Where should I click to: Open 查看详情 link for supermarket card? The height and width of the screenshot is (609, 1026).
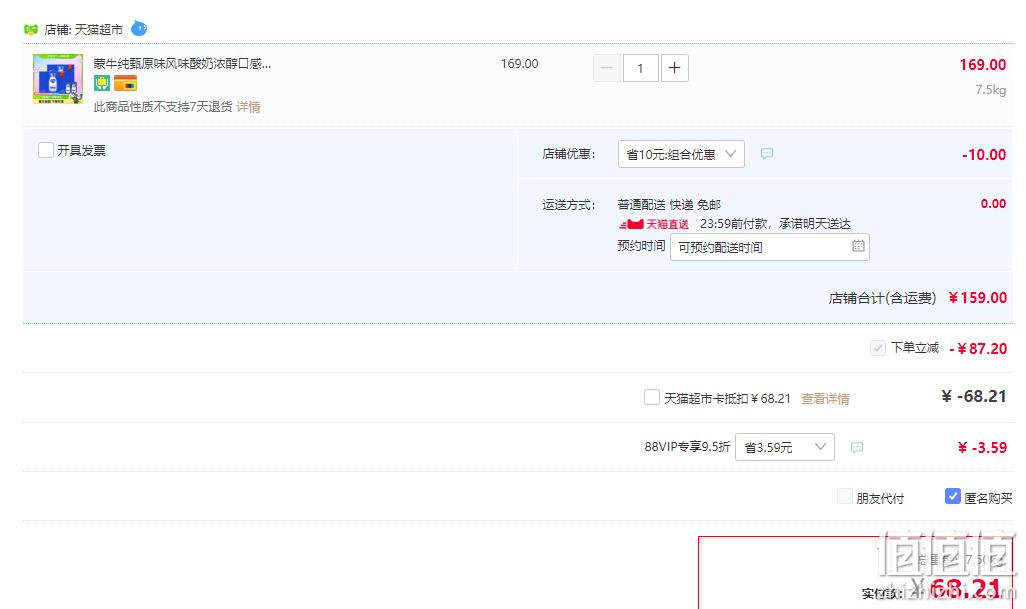pyautogui.click(x=825, y=398)
